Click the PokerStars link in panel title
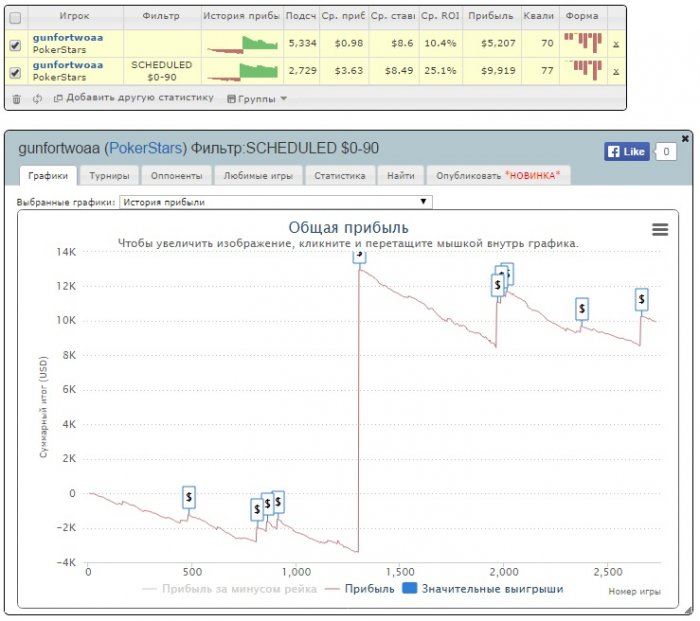 tap(146, 148)
